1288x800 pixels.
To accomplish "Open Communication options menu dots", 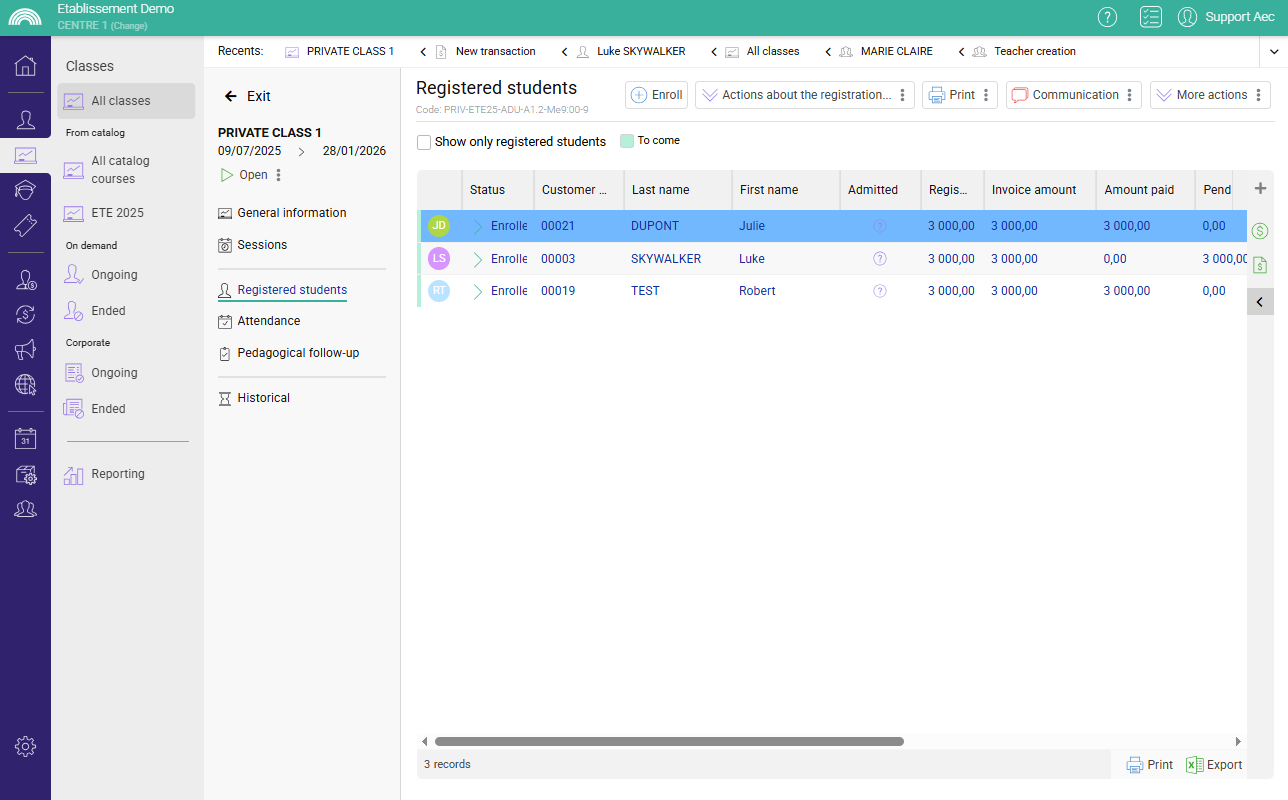I will coord(1129,95).
